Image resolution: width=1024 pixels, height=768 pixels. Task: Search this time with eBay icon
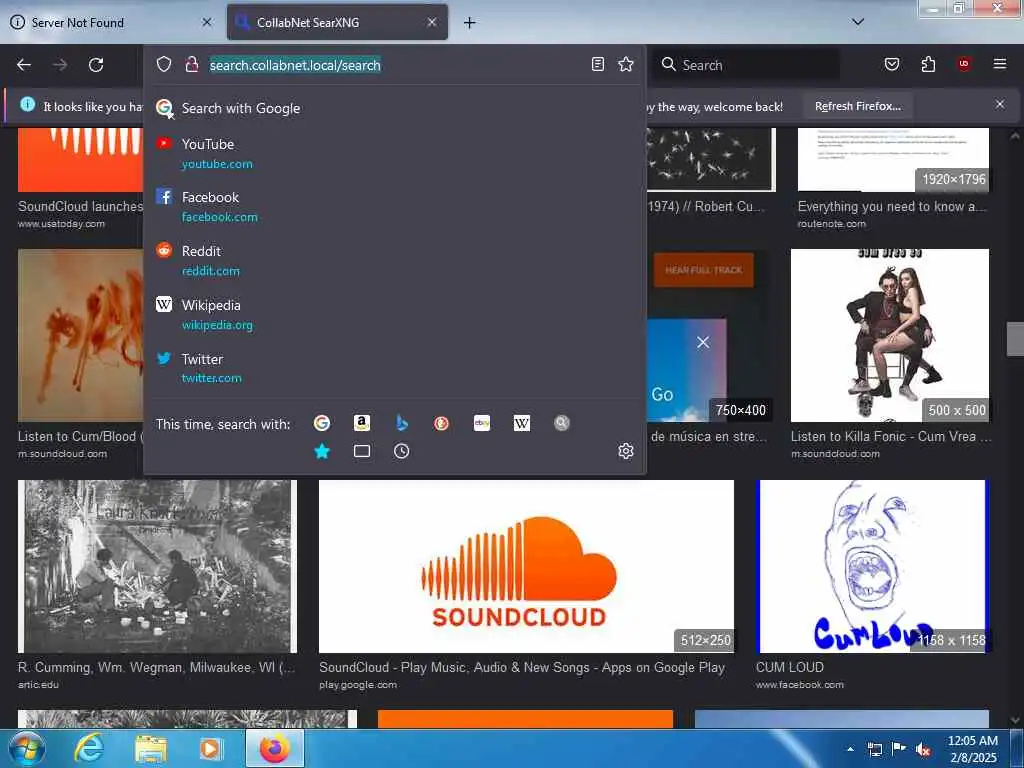click(x=482, y=423)
